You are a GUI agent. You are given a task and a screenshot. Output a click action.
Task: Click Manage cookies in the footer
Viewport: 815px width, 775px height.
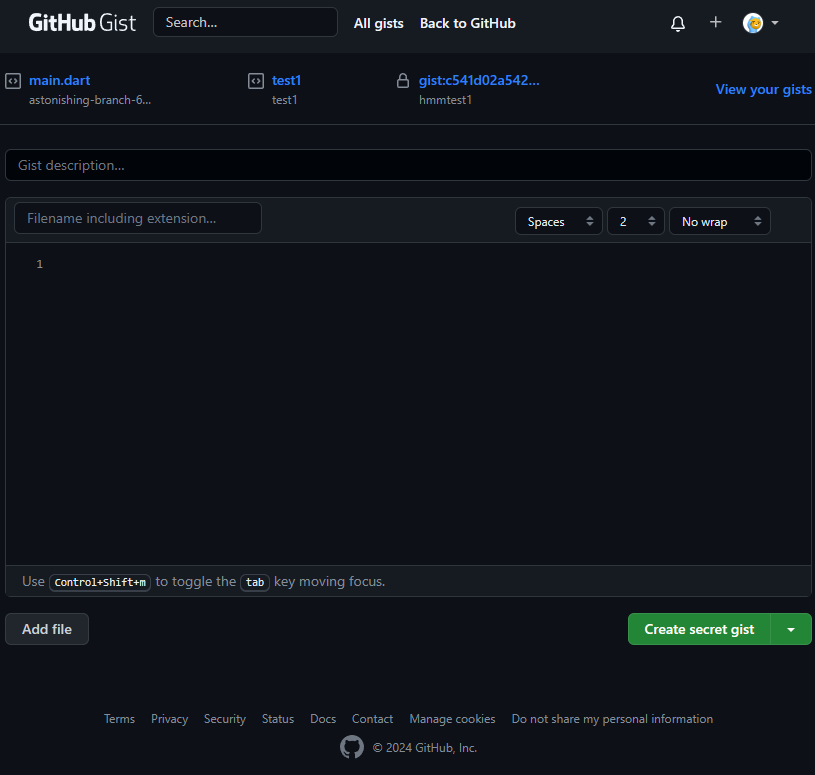tap(452, 719)
